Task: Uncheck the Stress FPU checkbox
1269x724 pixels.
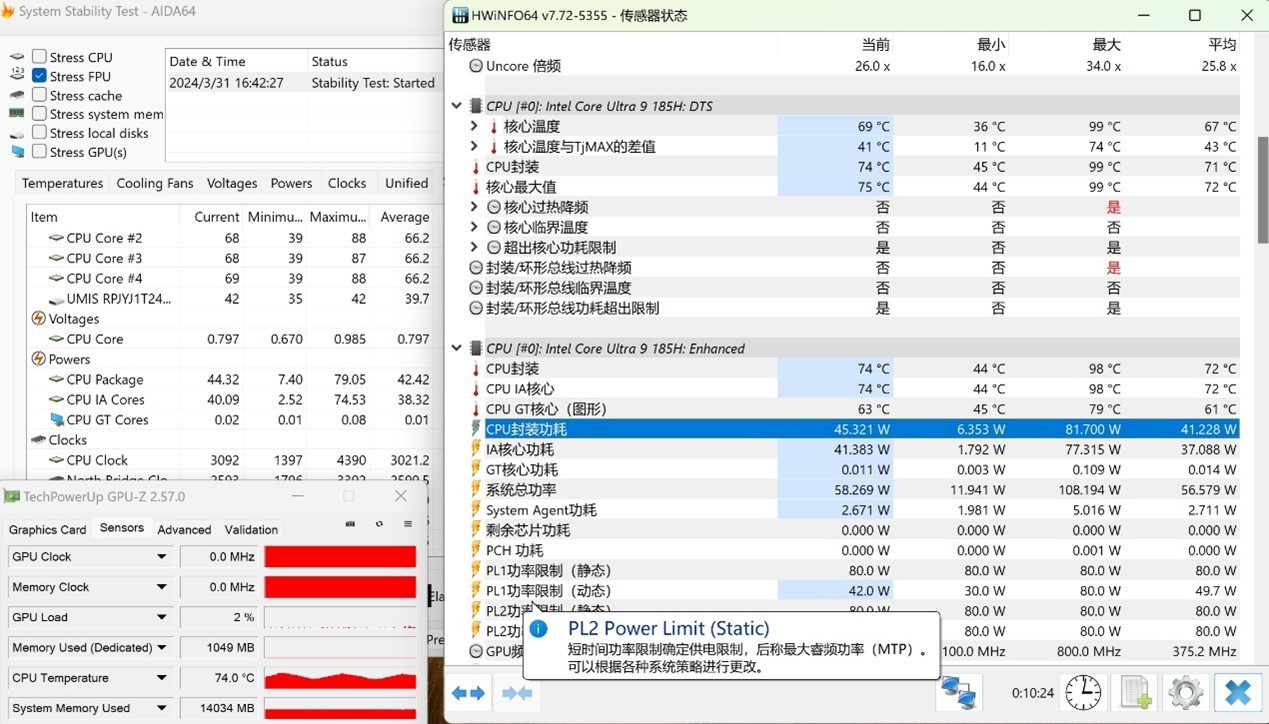Action: pyautogui.click(x=39, y=76)
